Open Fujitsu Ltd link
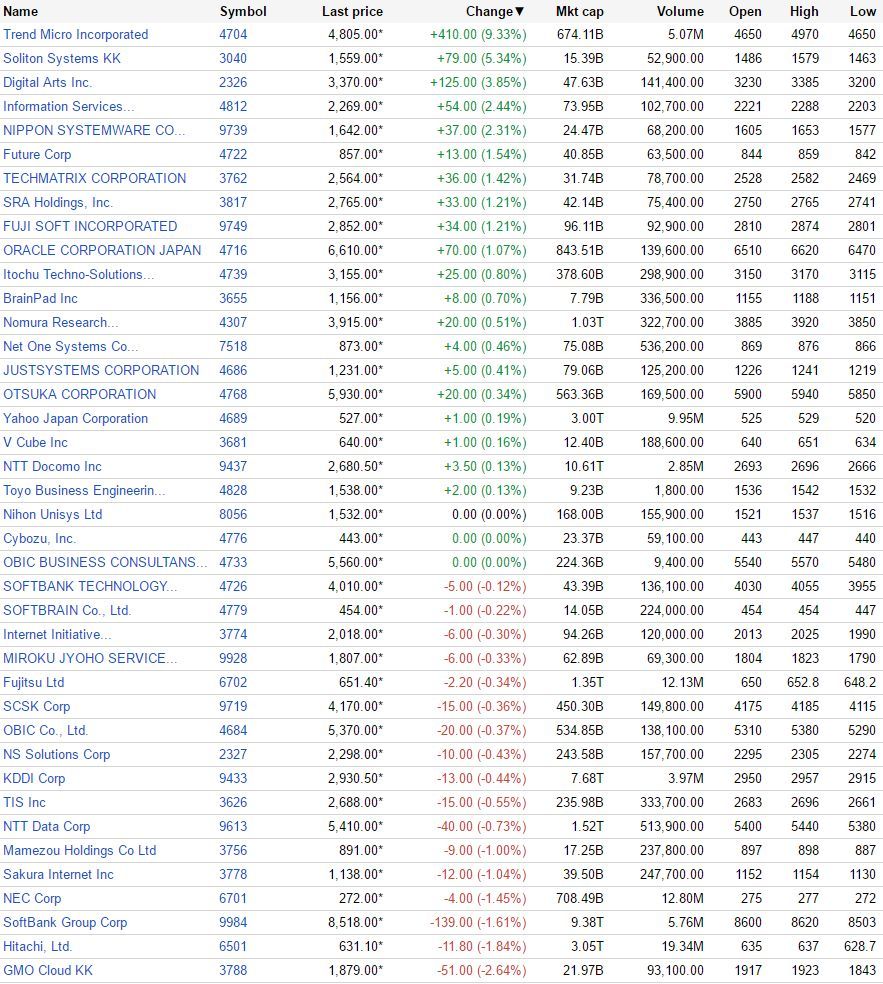883x984 pixels. click(33, 682)
